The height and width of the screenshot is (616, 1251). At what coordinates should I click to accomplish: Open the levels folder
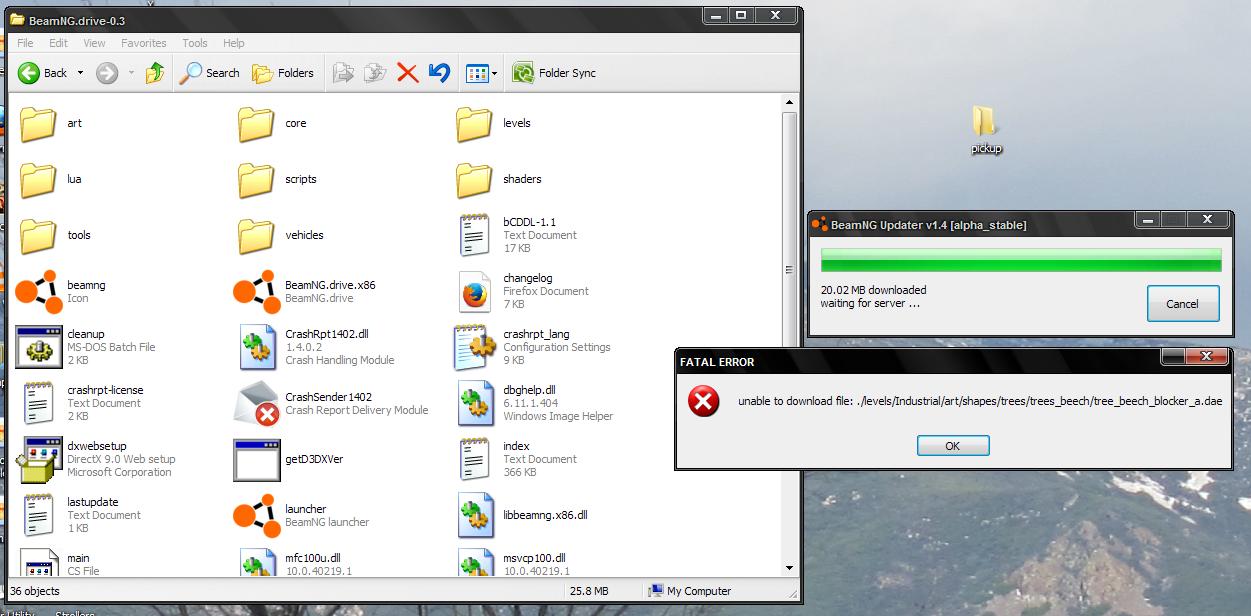pyautogui.click(x=474, y=124)
